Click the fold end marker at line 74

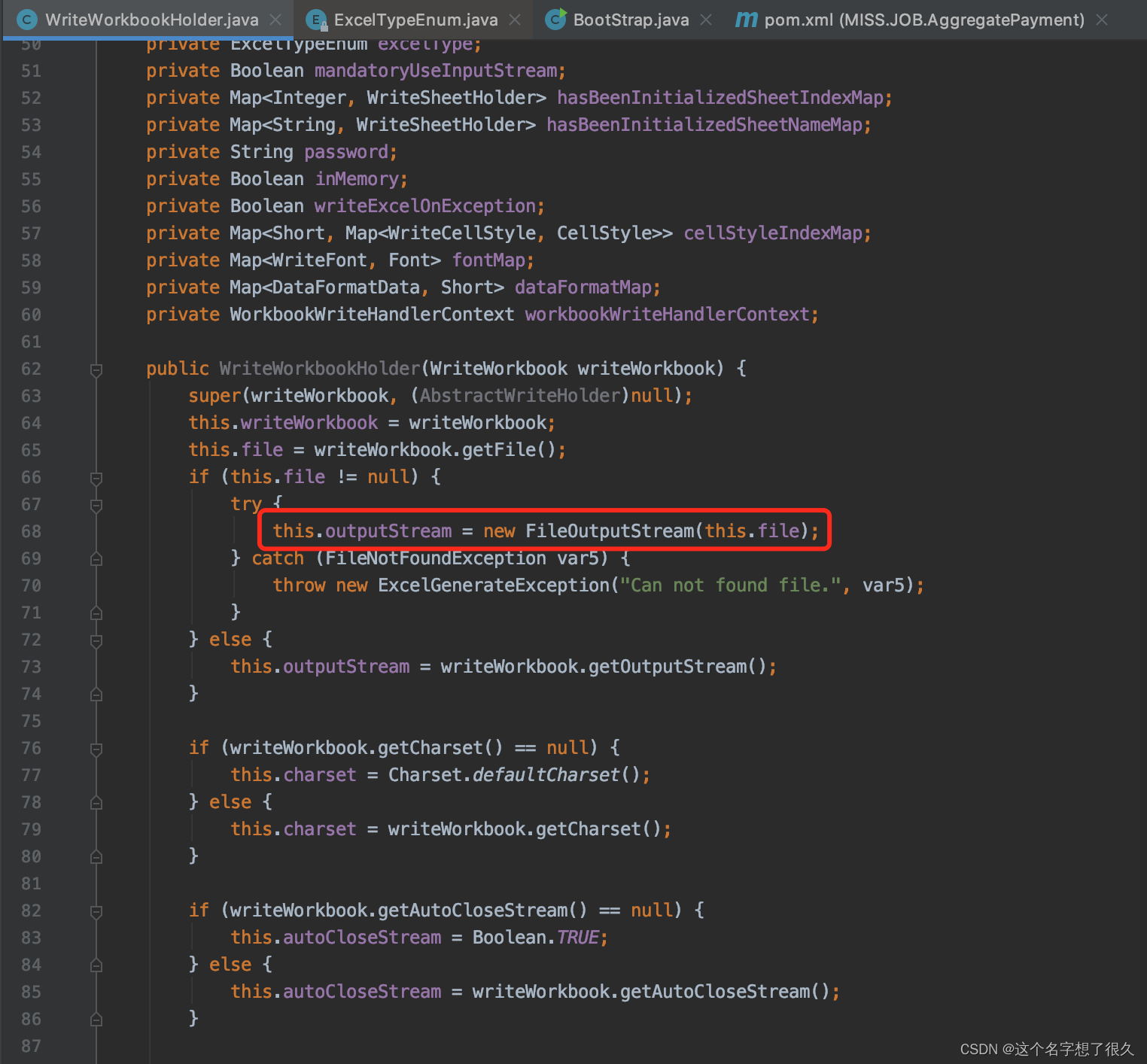click(96, 695)
